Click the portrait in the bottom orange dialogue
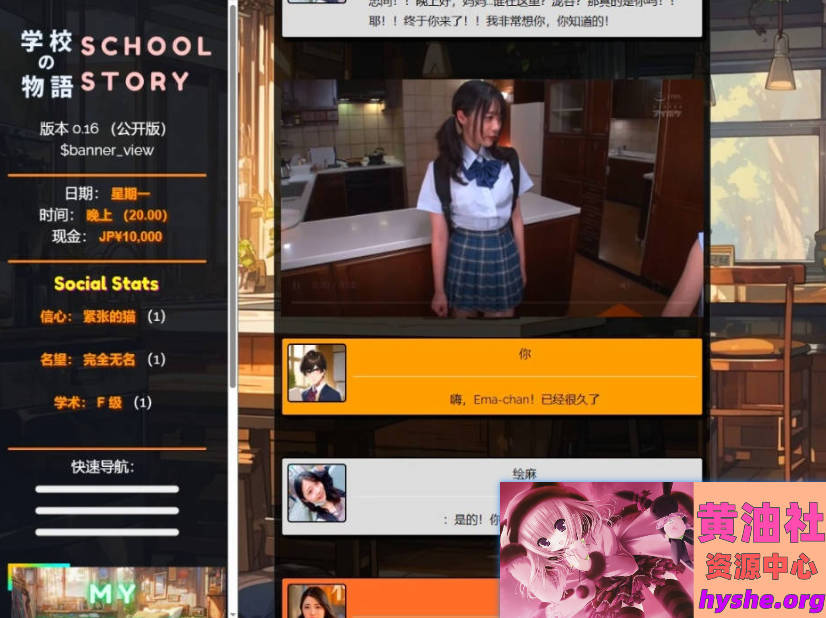826x618 pixels. [x=317, y=601]
